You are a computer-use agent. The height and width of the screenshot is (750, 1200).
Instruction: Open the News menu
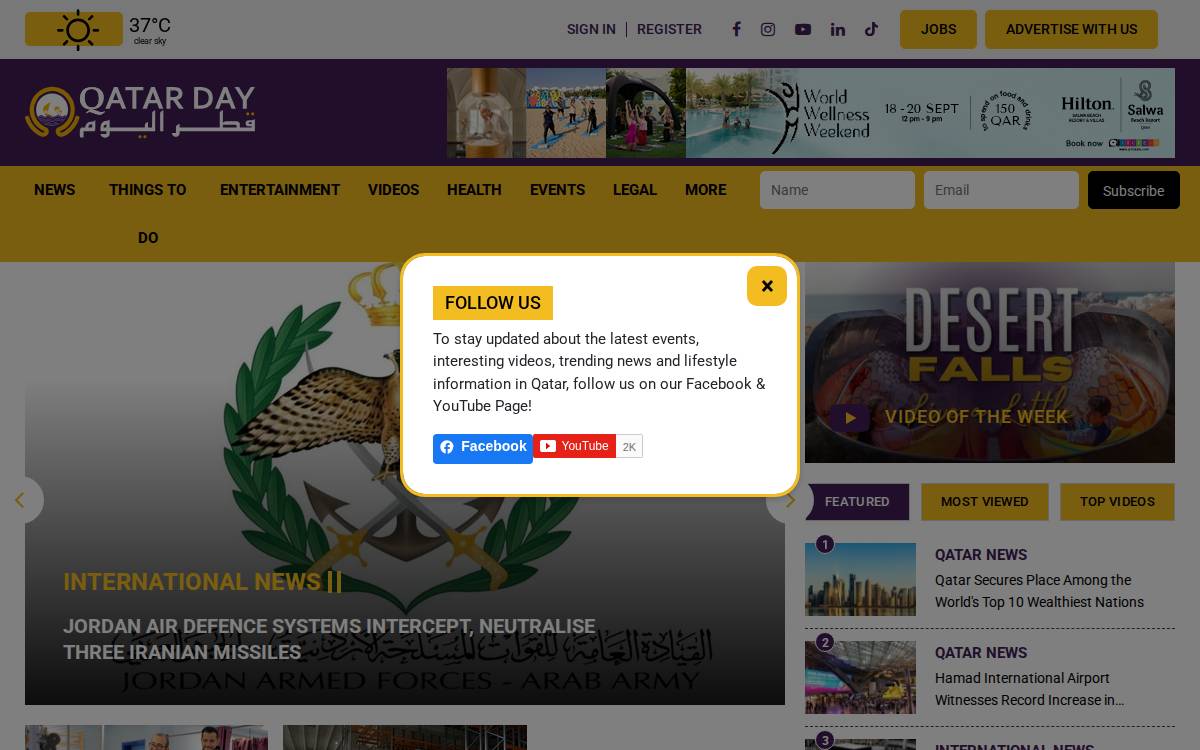[55, 190]
